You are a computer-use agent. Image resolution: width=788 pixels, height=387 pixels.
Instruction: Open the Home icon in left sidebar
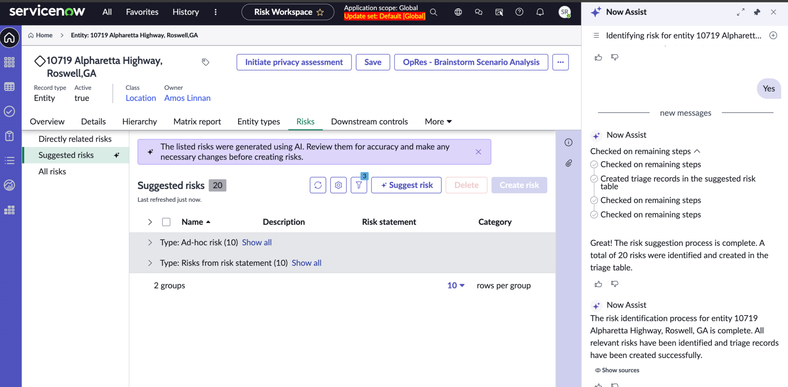coord(9,38)
